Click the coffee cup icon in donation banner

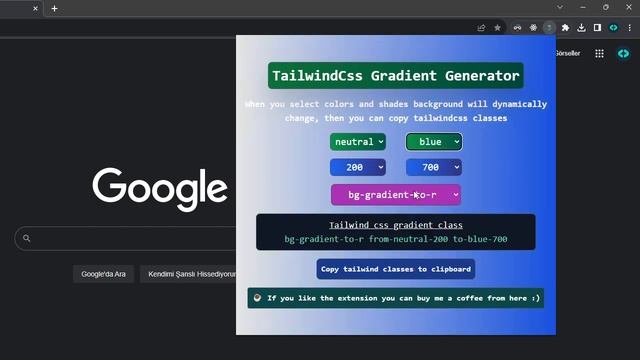click(x=257, y=298)
